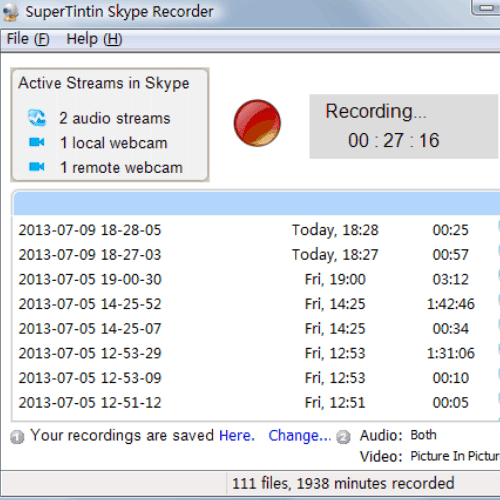Screen dimensions: 500x500
Task: Click the blue recordings list header bar
Action: point(257,203)
